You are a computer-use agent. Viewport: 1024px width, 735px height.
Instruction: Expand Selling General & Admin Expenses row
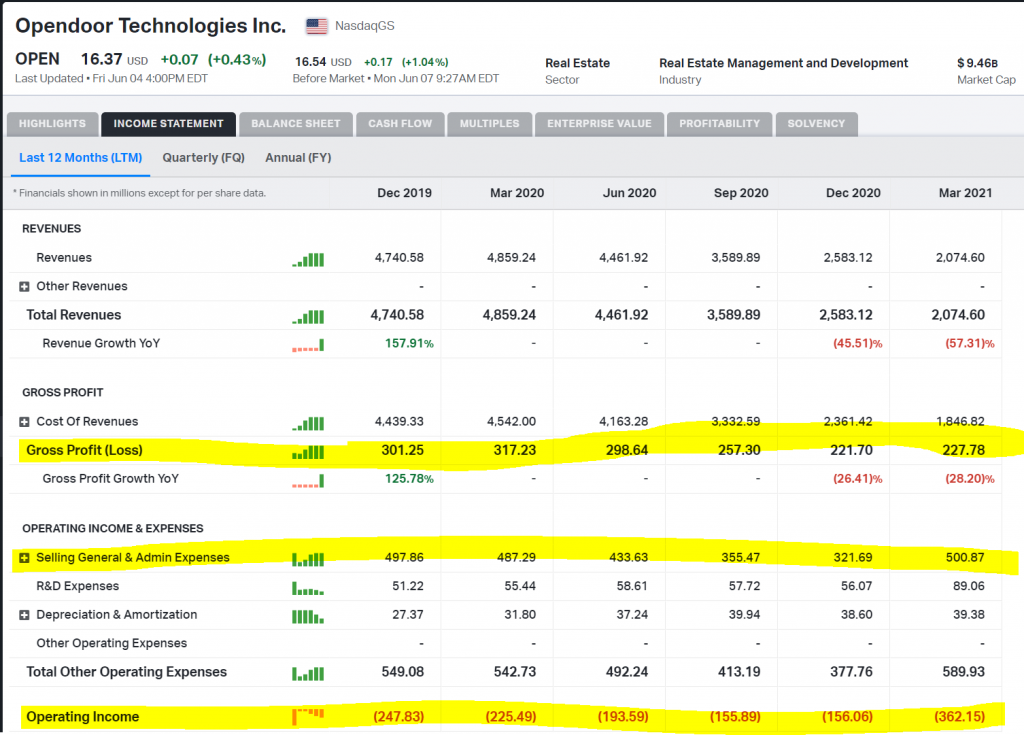(x=24, y=558)
